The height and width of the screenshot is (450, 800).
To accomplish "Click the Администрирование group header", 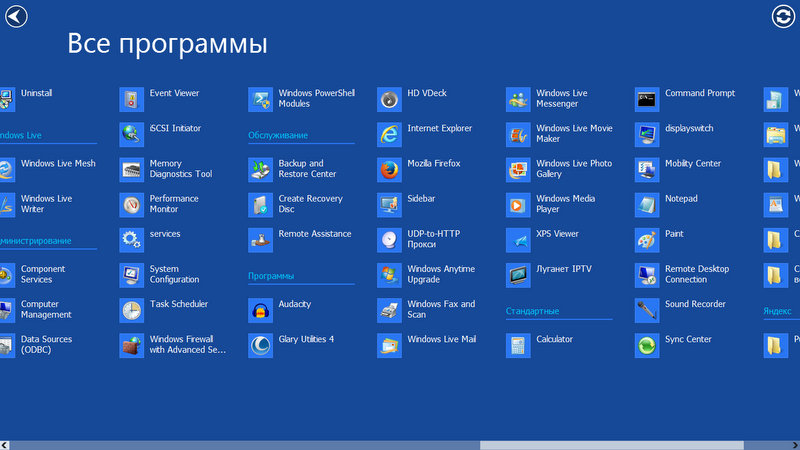I will coord(36,240).
